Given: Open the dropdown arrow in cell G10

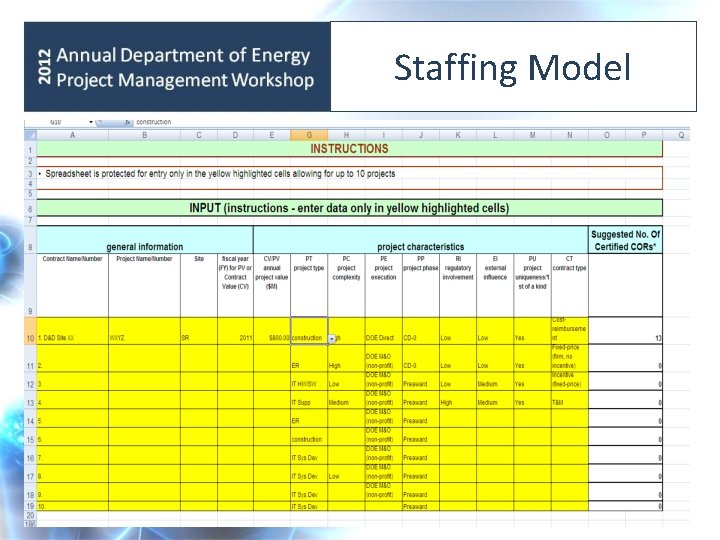Looking at the screenshot, I should point(332,339).
